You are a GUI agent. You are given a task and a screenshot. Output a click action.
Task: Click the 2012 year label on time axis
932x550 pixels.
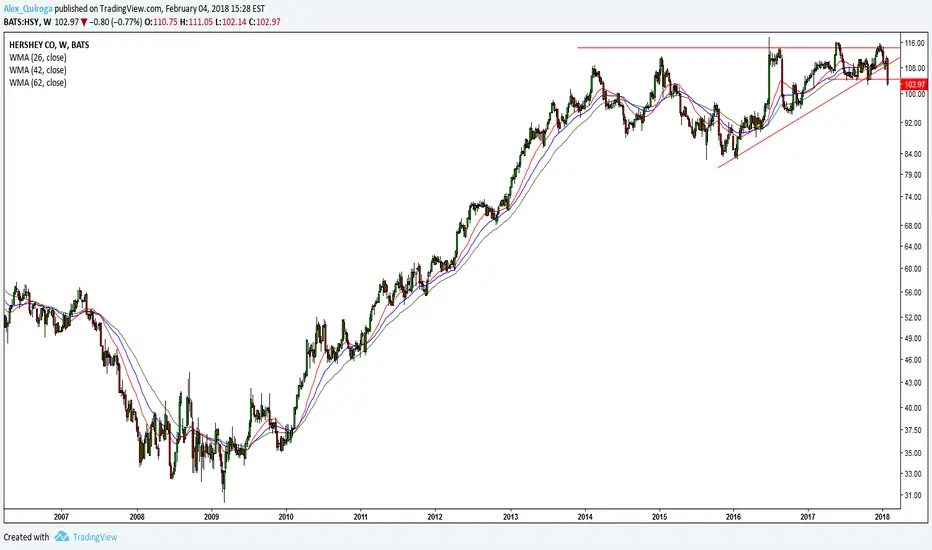pos(435,517)
